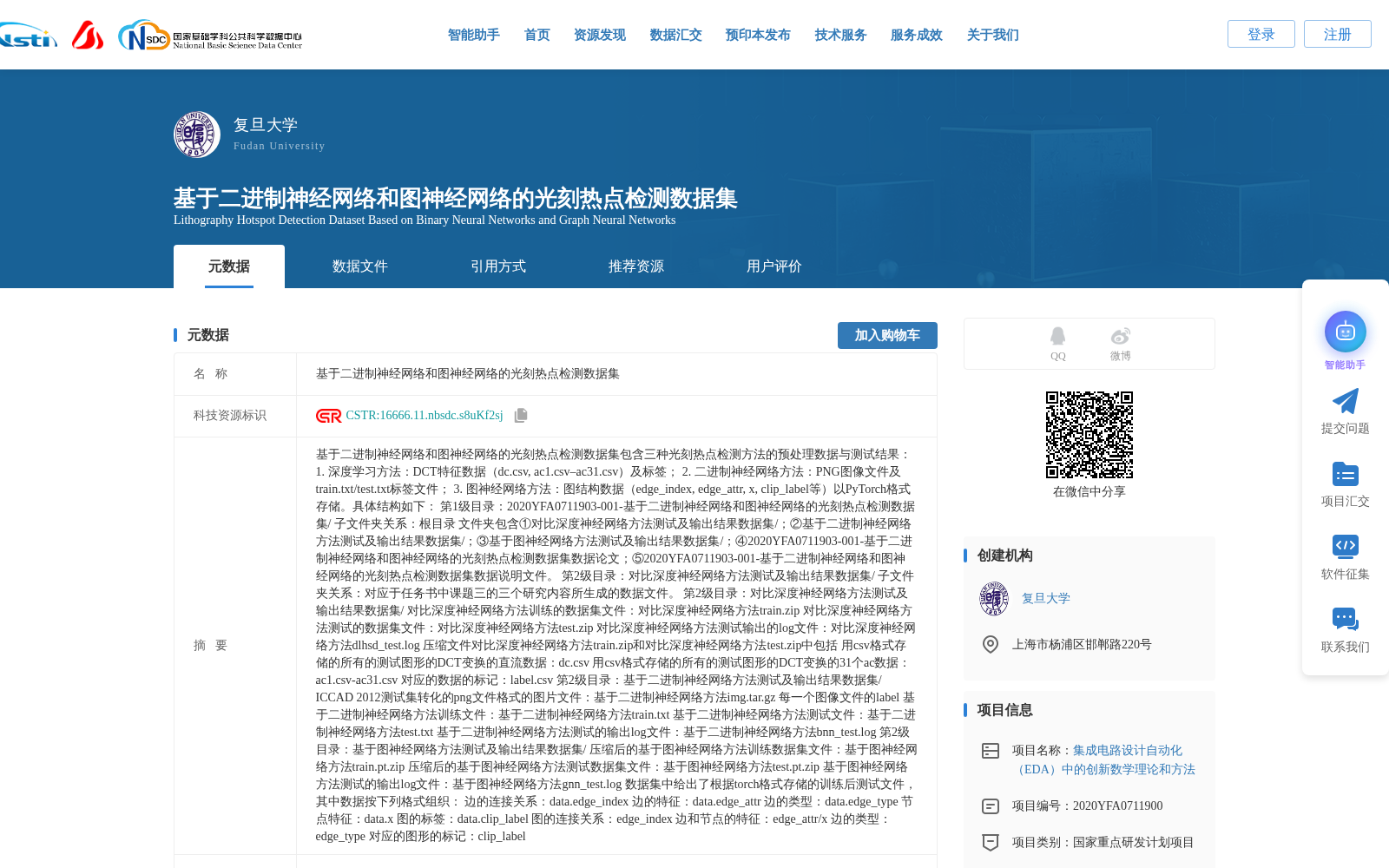Click the 科技资源标识 row label
Viewport: 1389px width, 868px height.
click(x=229, y=416)
